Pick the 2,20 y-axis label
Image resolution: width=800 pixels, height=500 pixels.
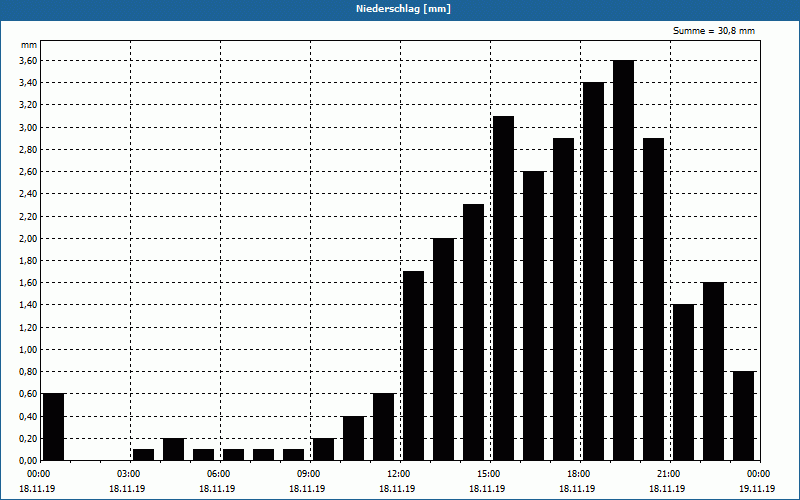[29, 216]
